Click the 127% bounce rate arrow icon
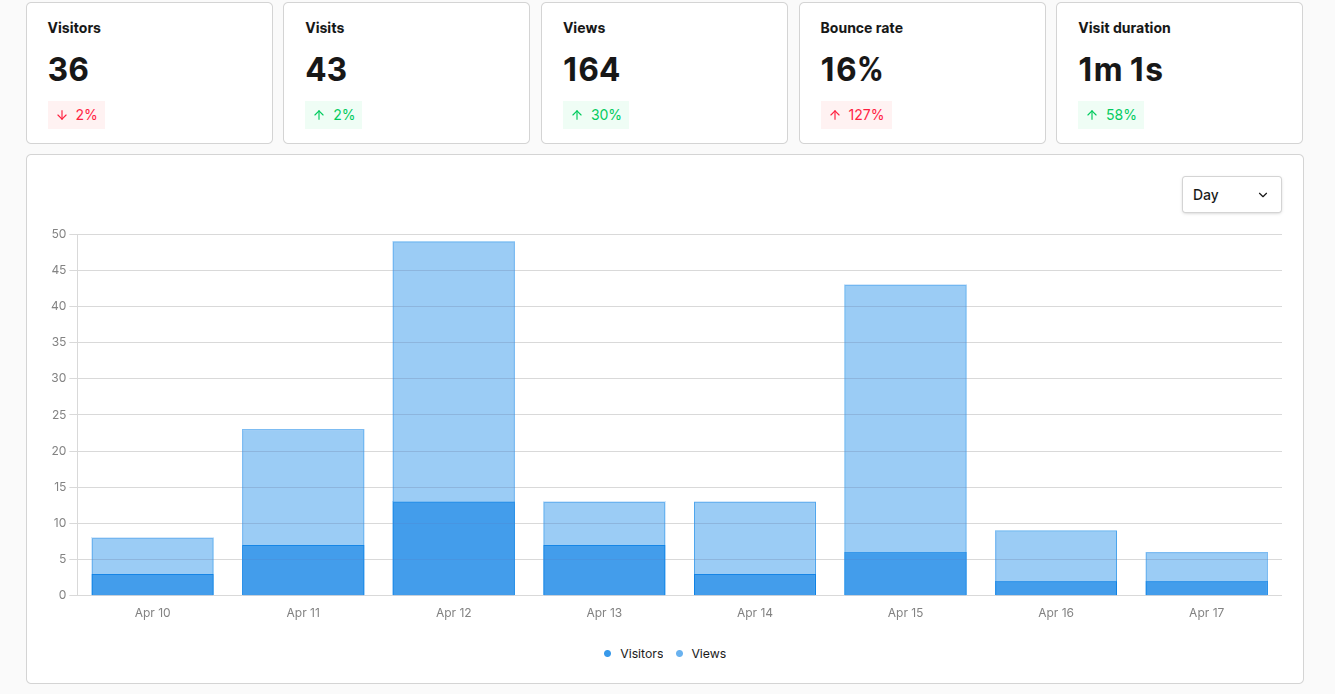This screenshot has height=694, width=1335. coord(835,115)
